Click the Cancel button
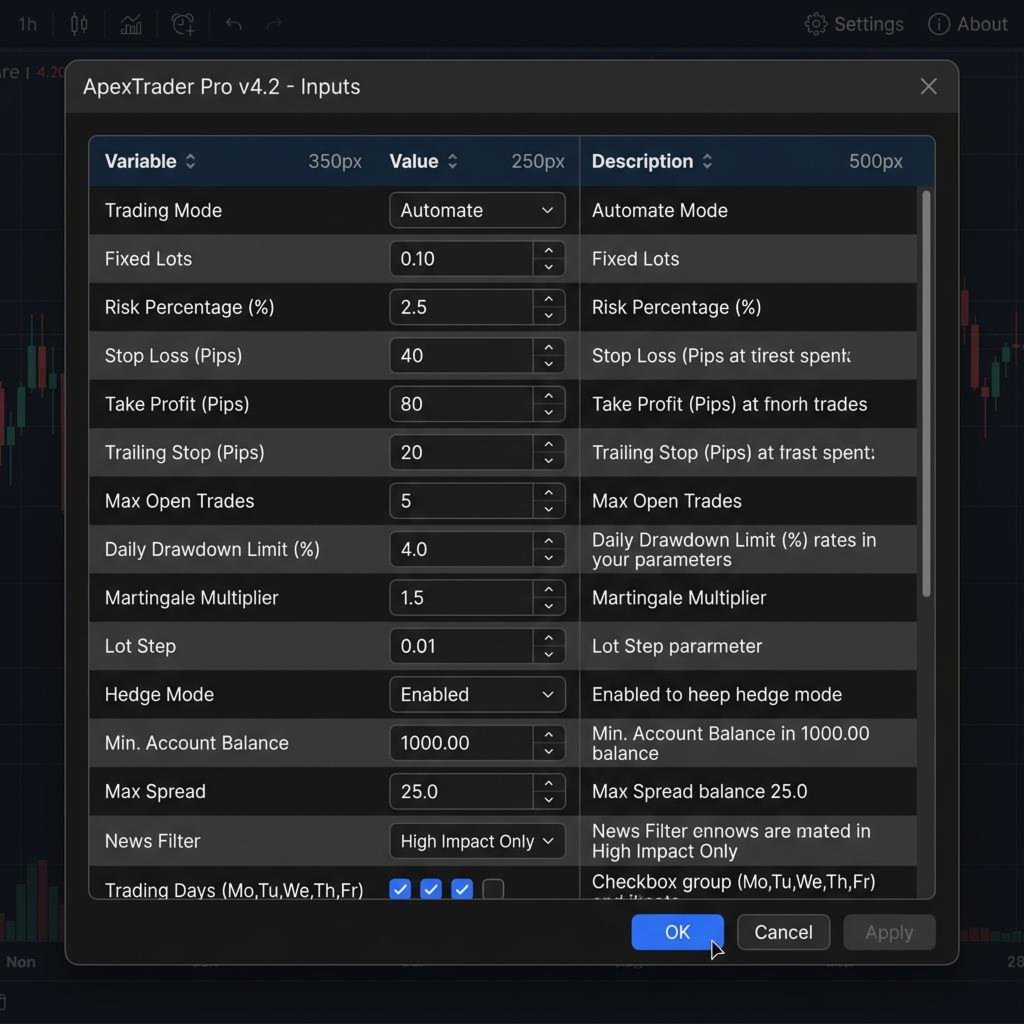1024x1024 pixels. [x=783, y=932]
